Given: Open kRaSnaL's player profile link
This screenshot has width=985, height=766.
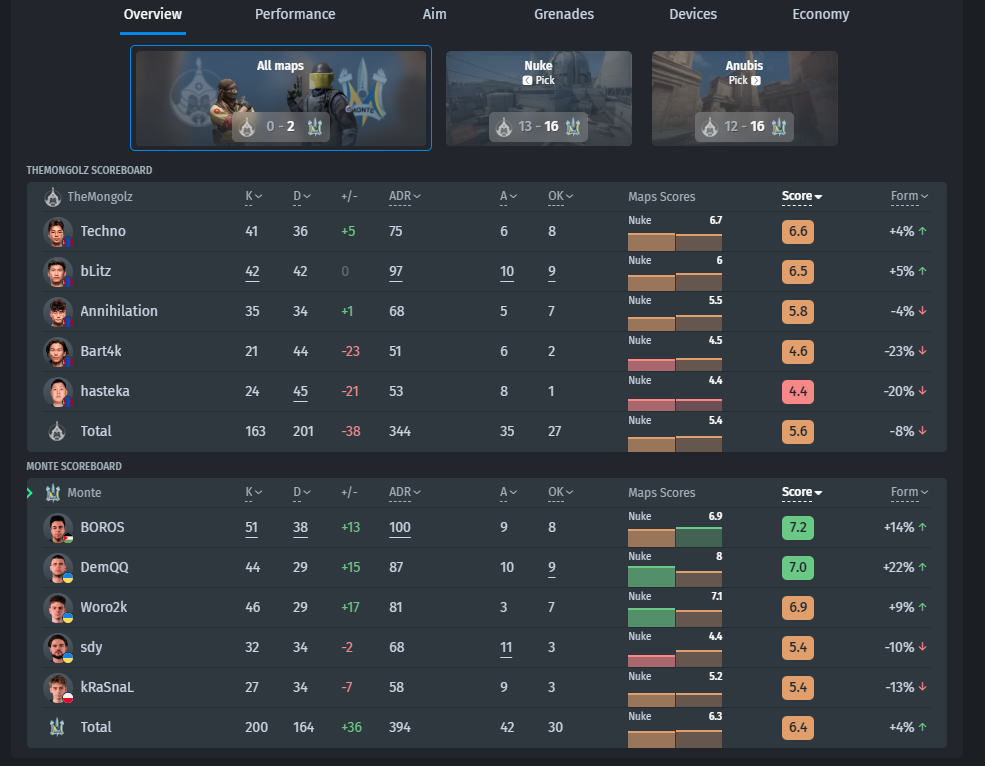Looking at the screenshot, I should 107,687.
